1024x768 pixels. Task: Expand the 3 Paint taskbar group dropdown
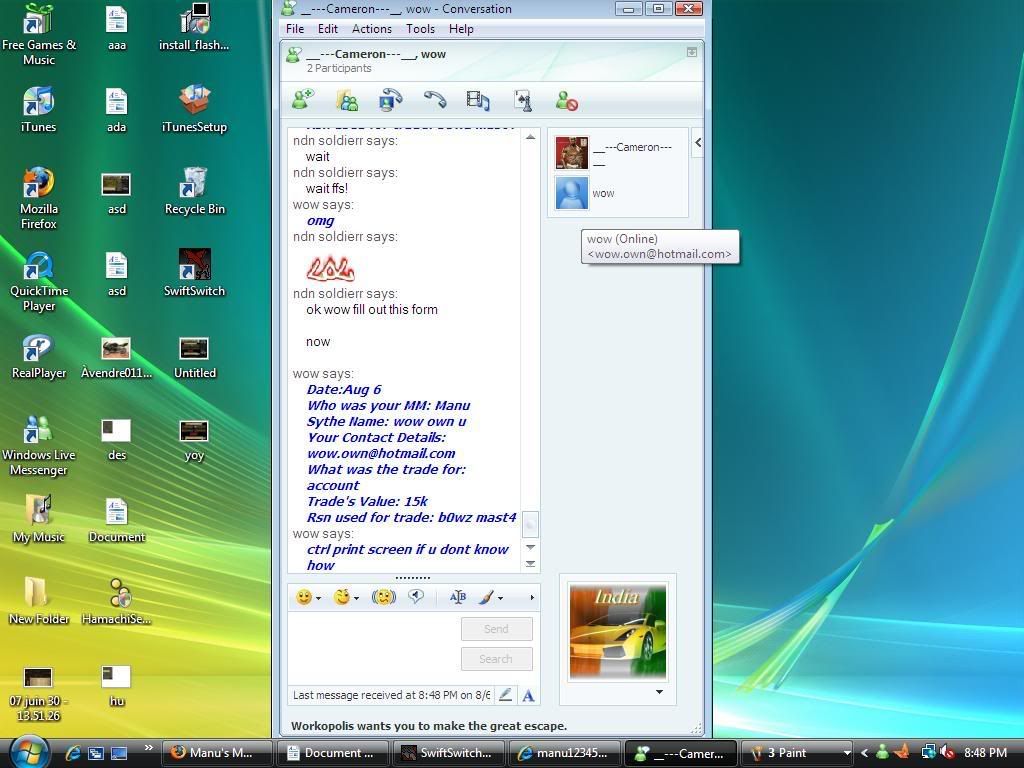pyautogui.click(x=847, y=753)
